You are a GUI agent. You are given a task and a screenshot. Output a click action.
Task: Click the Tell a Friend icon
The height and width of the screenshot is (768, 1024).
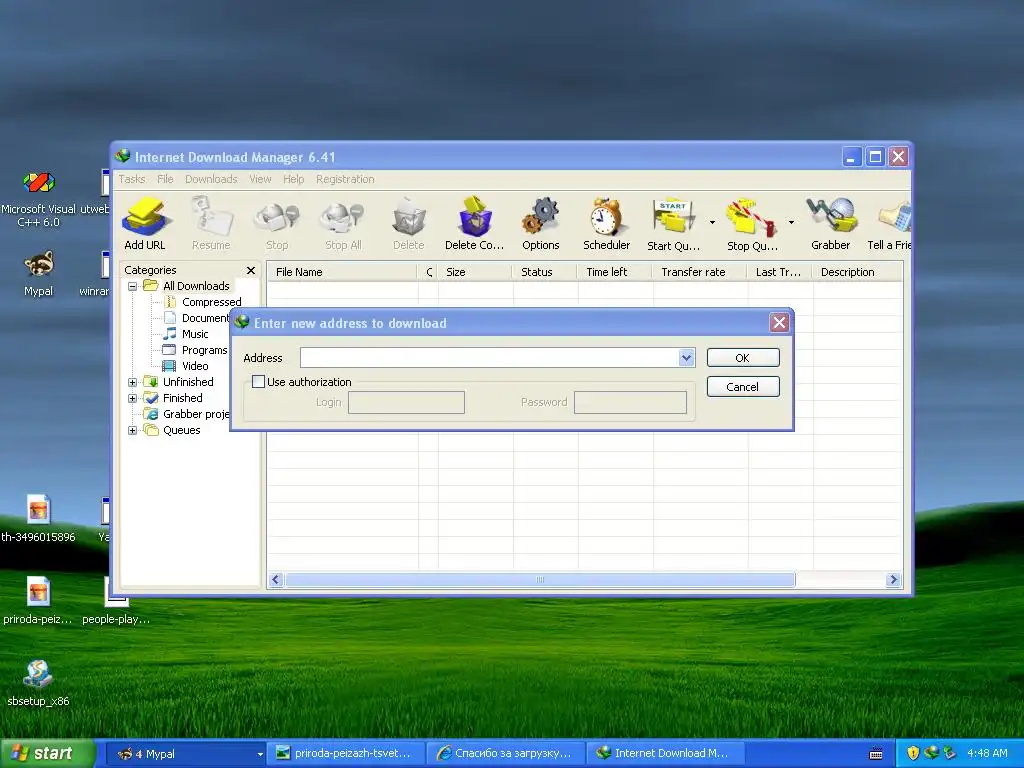pos(893,217)
